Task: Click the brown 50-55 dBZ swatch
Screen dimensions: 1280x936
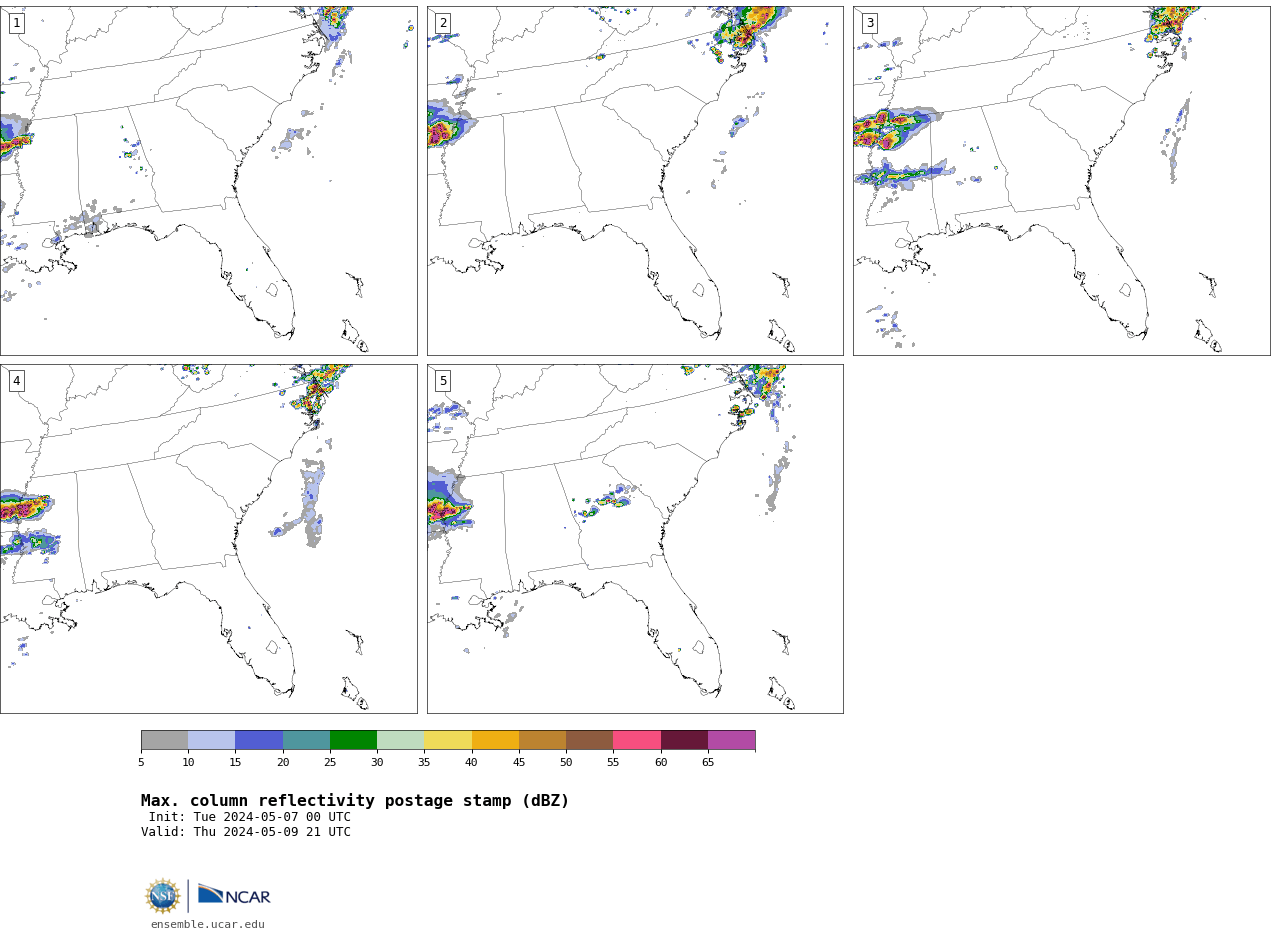Action: 590,740
